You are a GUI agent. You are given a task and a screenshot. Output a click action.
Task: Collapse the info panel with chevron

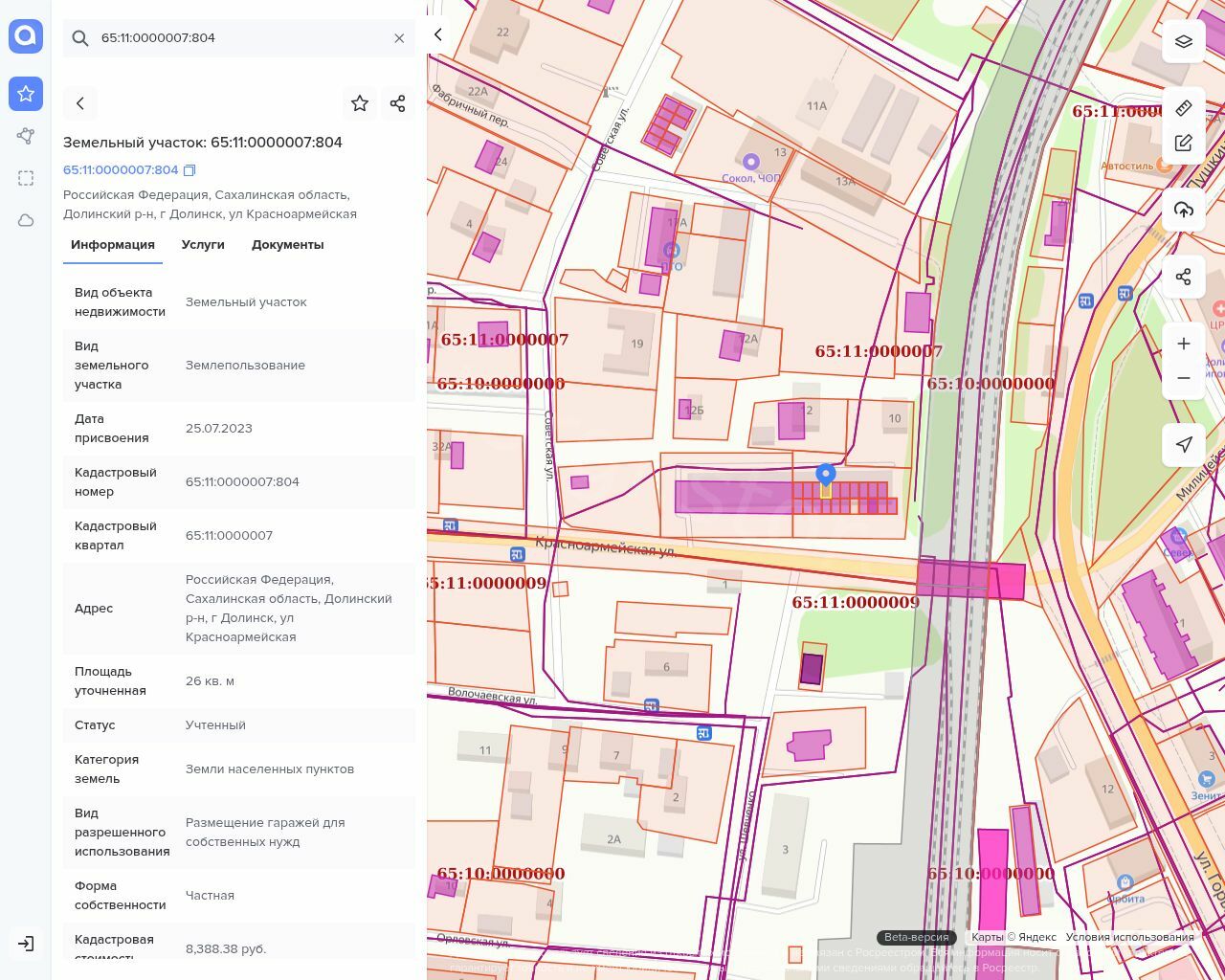438,34
